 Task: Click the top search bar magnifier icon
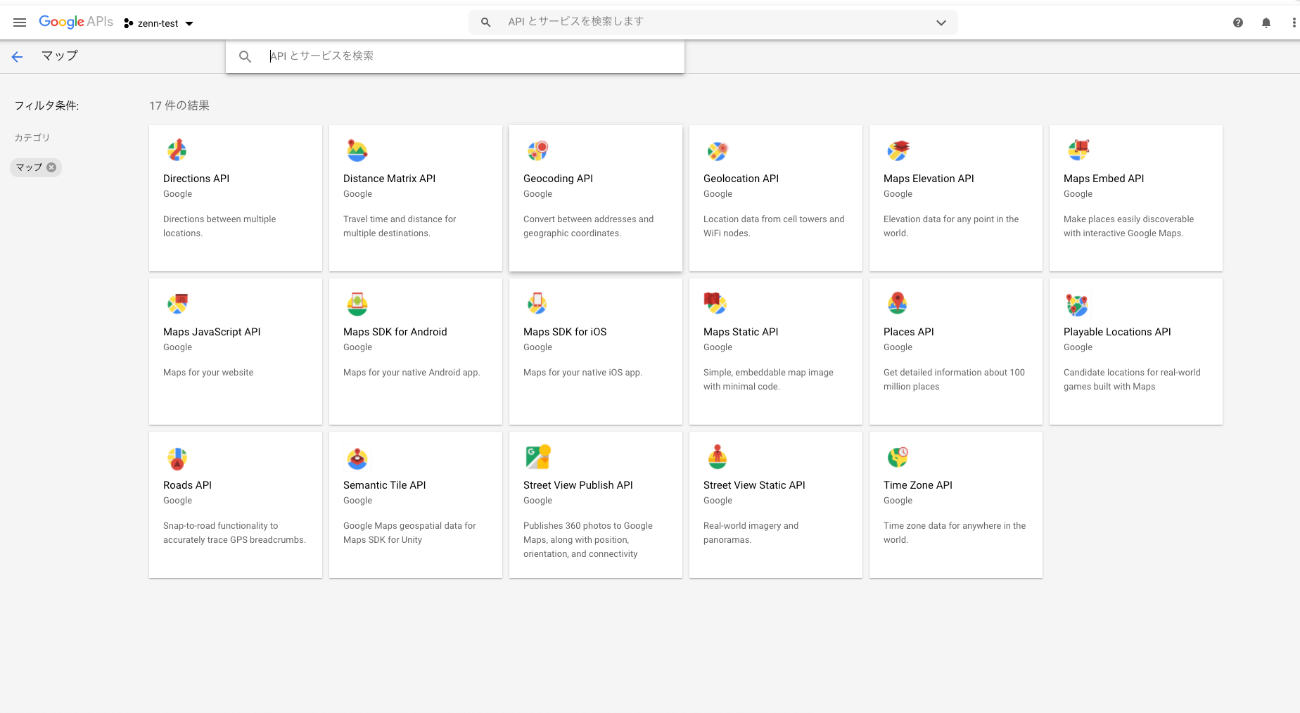486,22
